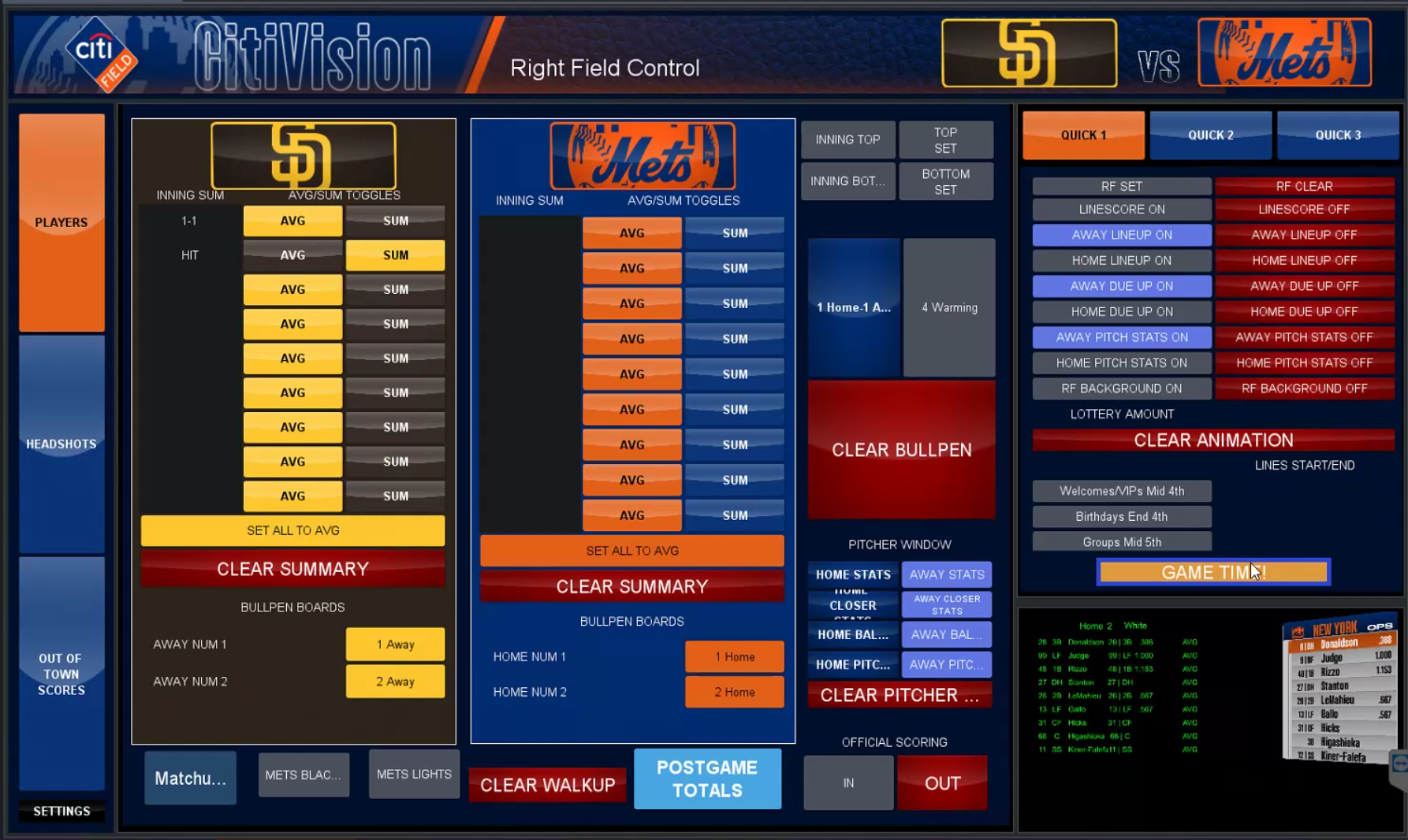This screenshot has height=840, width=1408.
Task: Click the Padres logo in the header
Action: 1029,54
